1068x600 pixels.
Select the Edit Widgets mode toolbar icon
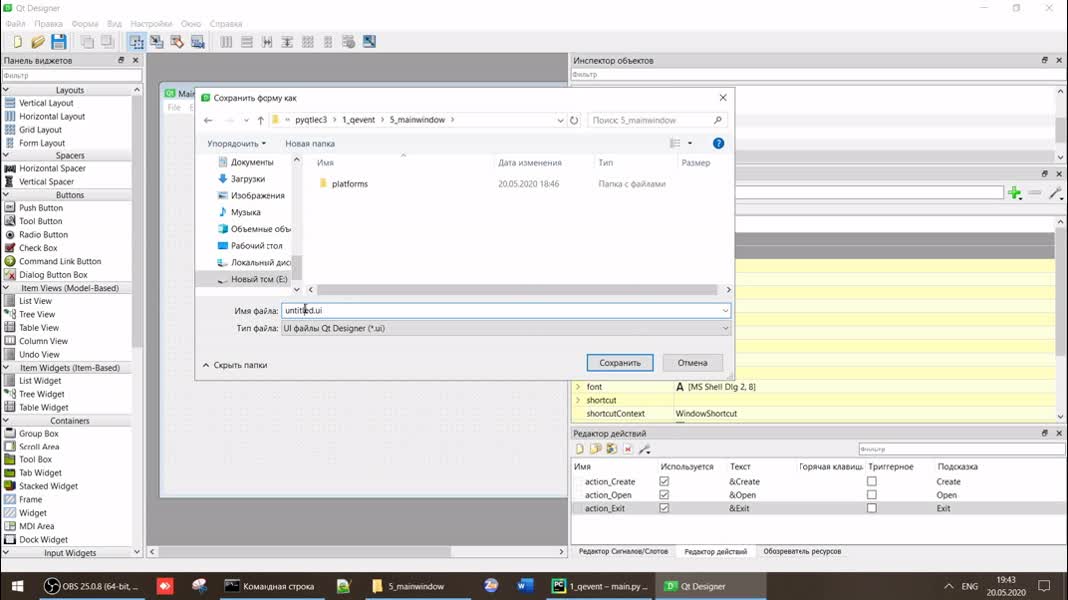click(136, 42)
